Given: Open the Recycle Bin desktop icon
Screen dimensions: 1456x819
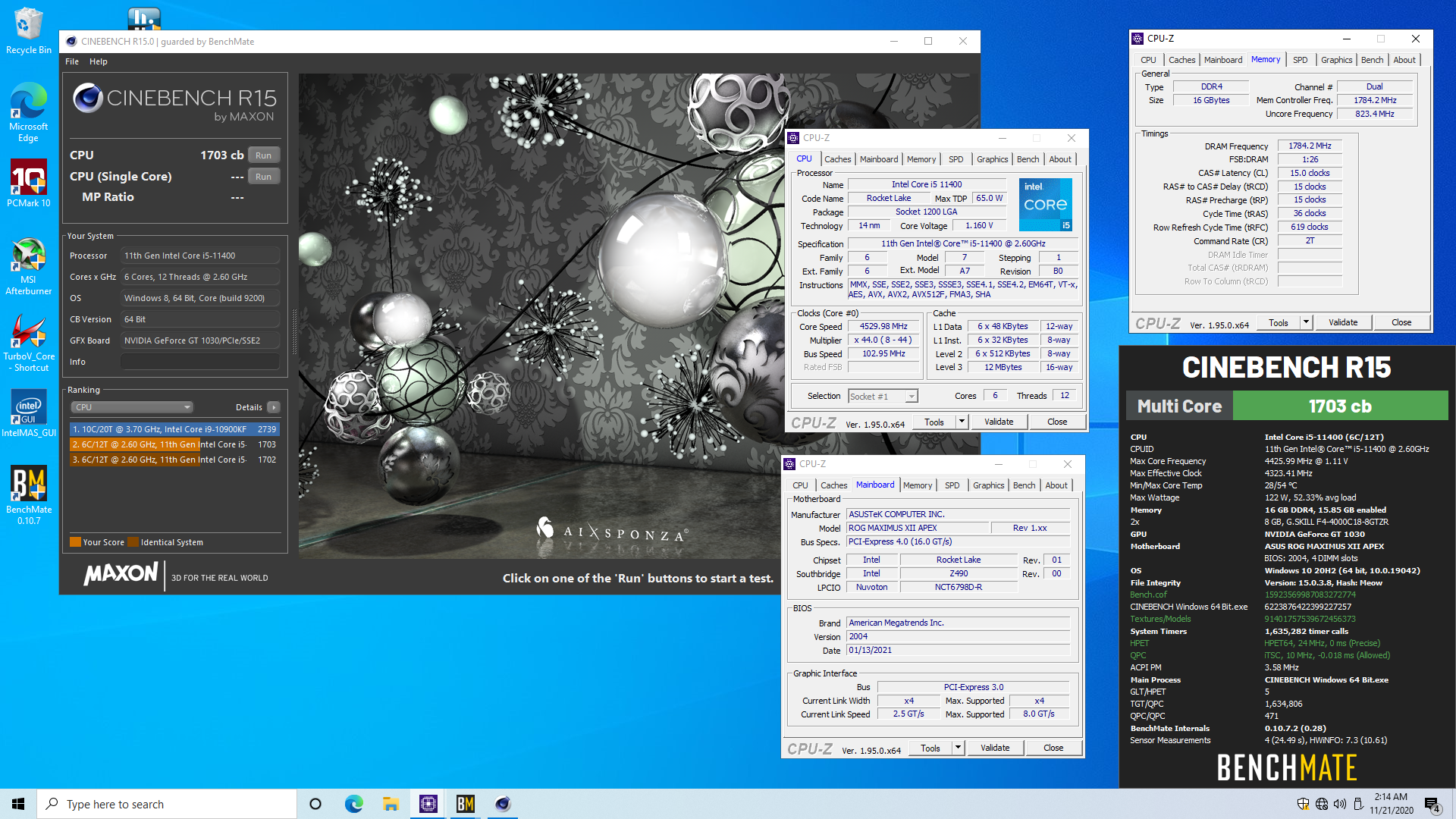Looking at the screenshot, I should click(28, 30).
